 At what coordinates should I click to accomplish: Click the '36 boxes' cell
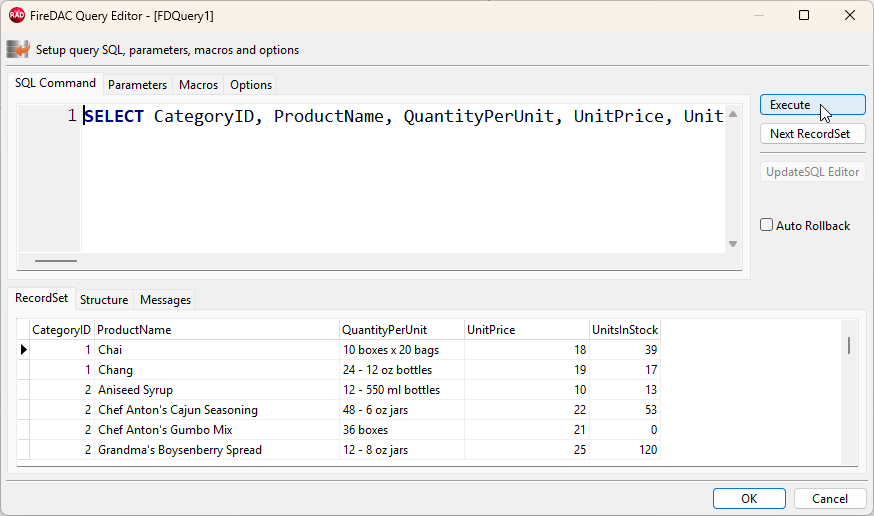pyautogui.click(x=402, y=430)
